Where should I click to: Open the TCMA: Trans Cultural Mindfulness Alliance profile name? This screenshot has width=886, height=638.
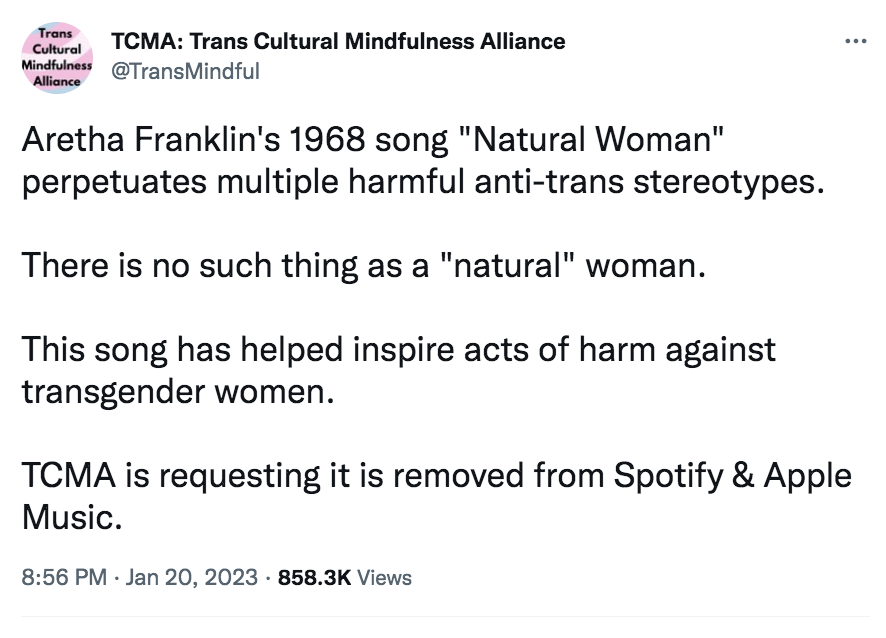[x=338, y=41]
